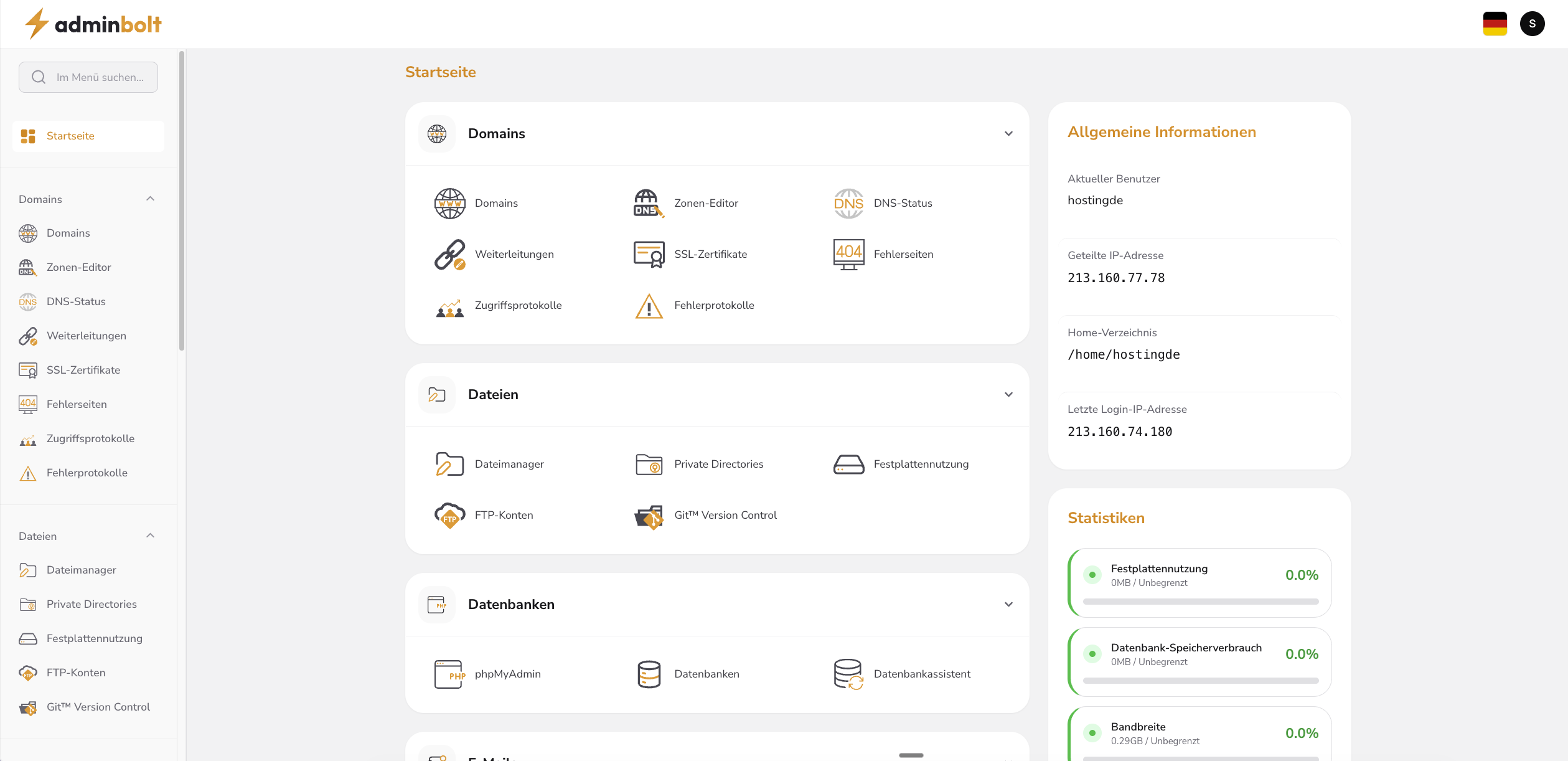Screen dimensions: 1568x761
Task: Collapse the Datenbanken card chevron
Action: click(x=1008, y=605)
